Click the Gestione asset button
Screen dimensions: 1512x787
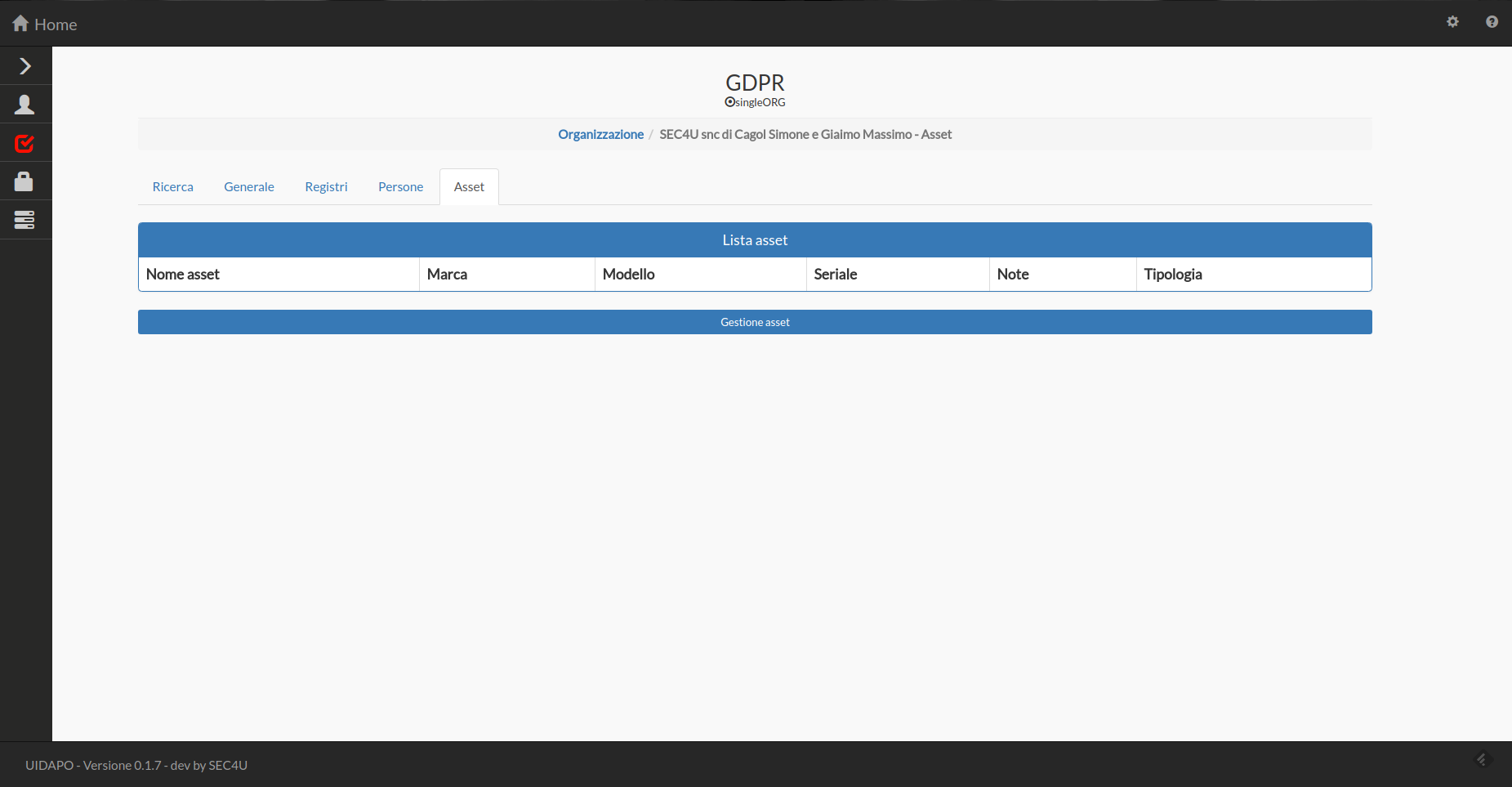pyautogui.click(x=755, y=322)
